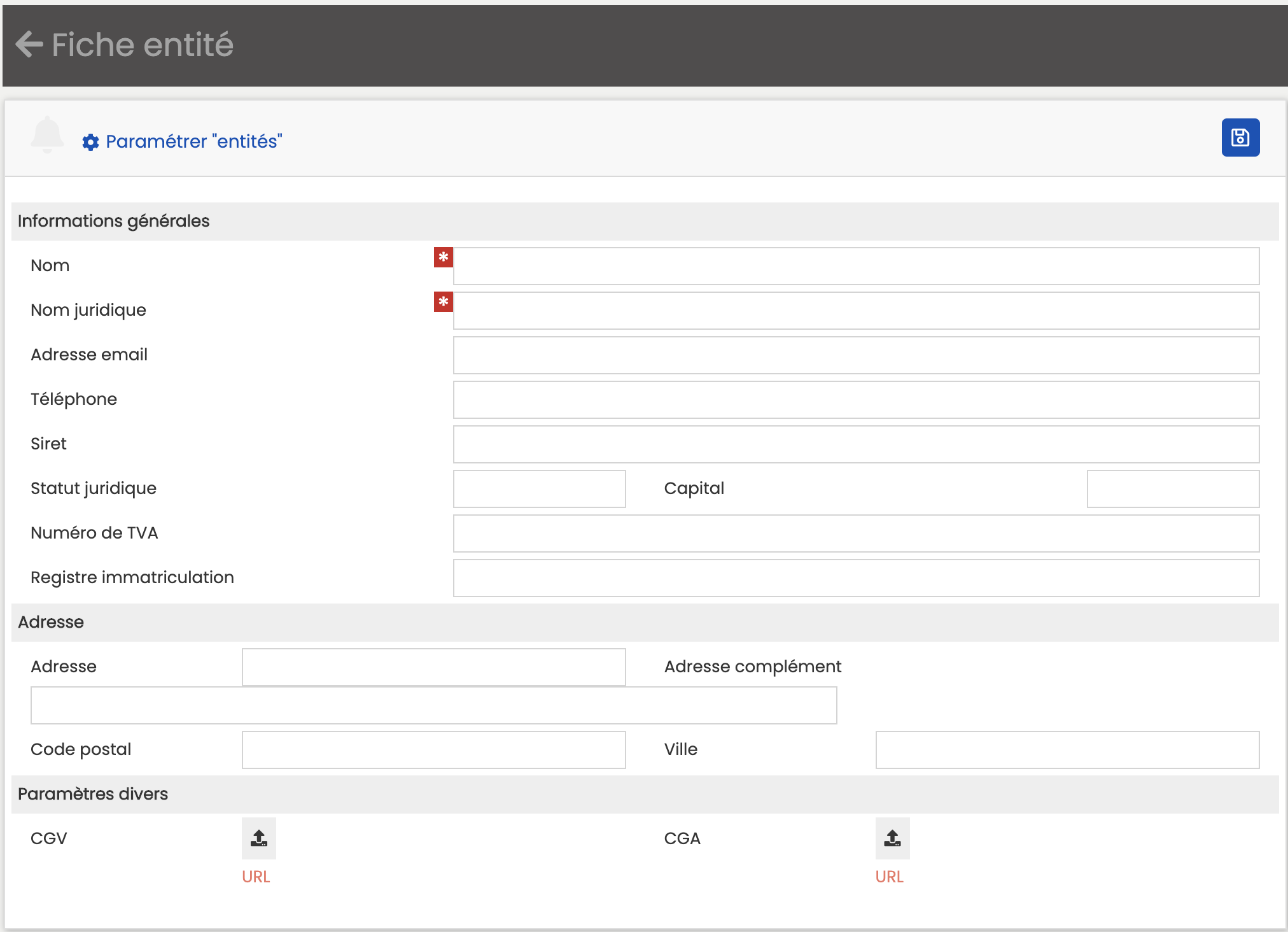Click the Adresse complément wide field
This screenshot has height=932, width=1288.
(434, 705)
